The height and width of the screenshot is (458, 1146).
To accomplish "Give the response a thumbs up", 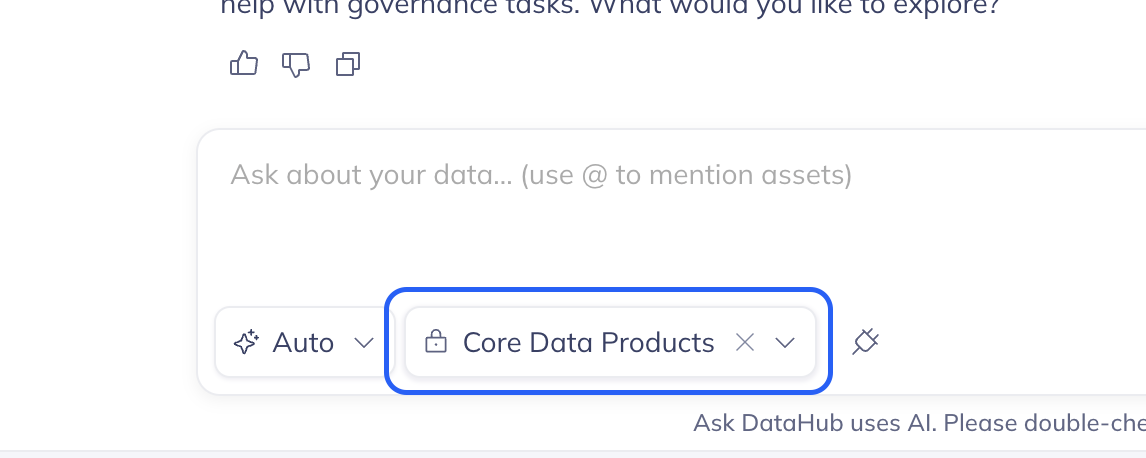I will (244, 65).
